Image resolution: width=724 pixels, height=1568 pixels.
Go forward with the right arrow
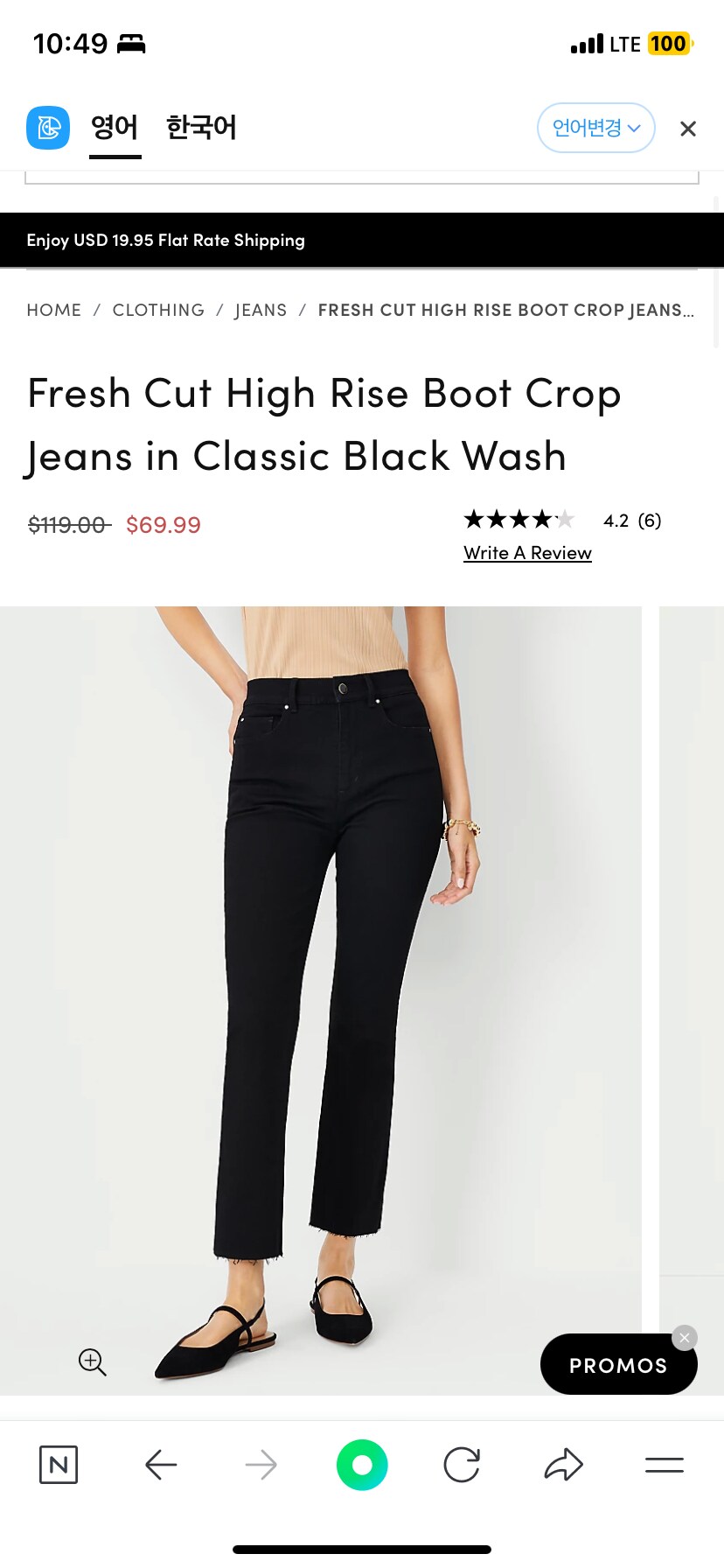coord(261,1465)
